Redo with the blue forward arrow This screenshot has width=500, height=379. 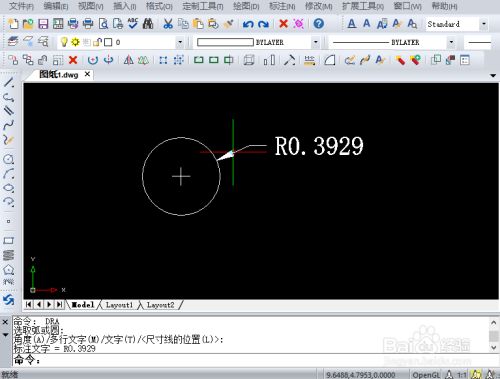263,24
